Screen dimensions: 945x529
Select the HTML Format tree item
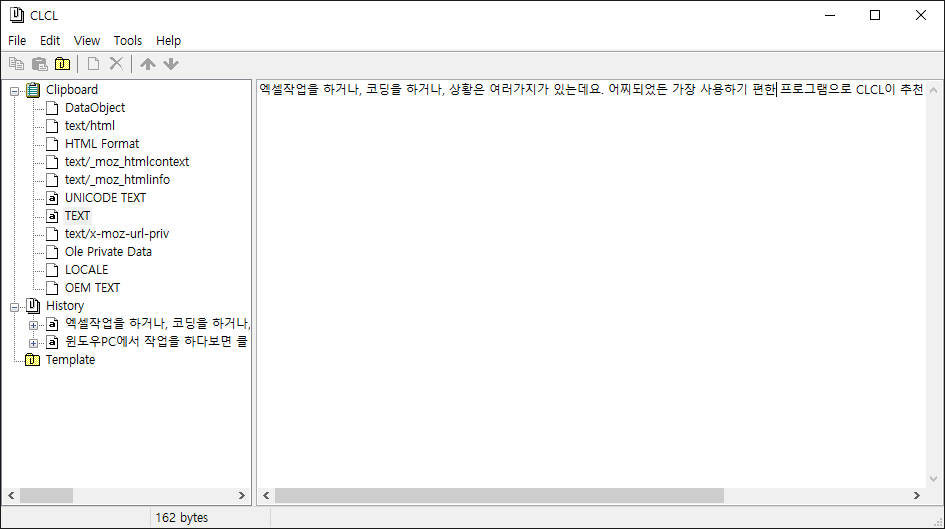point(102,144)
